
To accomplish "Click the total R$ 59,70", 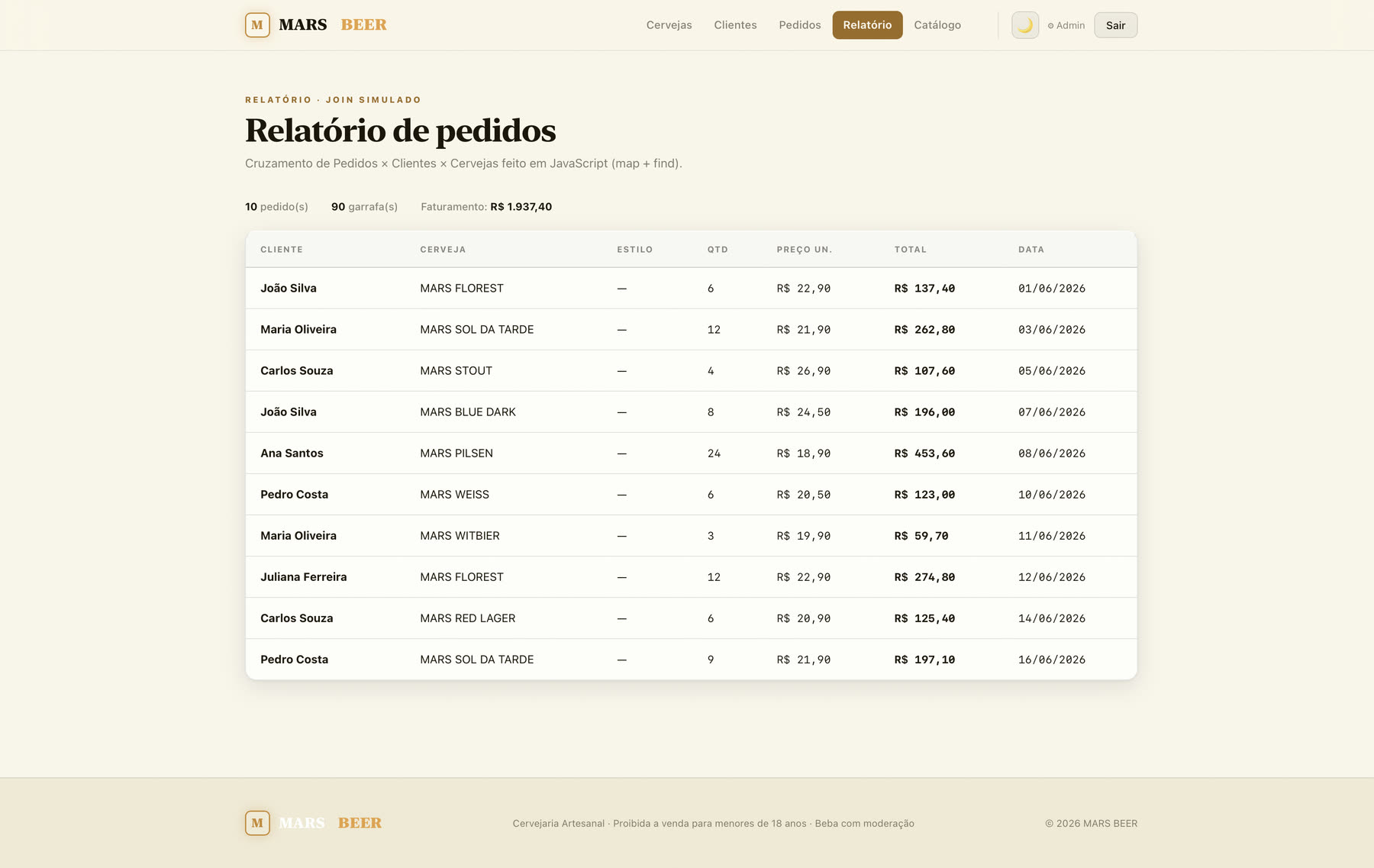I will (x=921, y=536).
